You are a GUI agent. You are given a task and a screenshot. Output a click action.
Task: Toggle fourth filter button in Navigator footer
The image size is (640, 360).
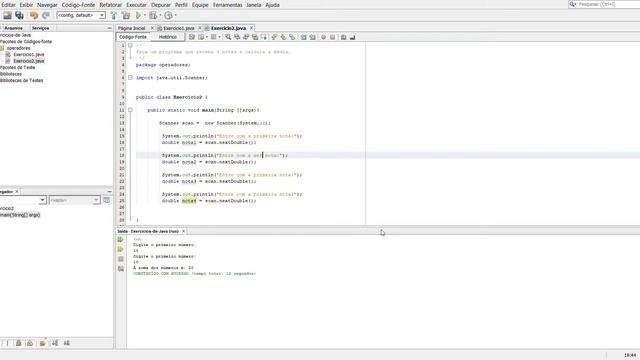(42, 343)
